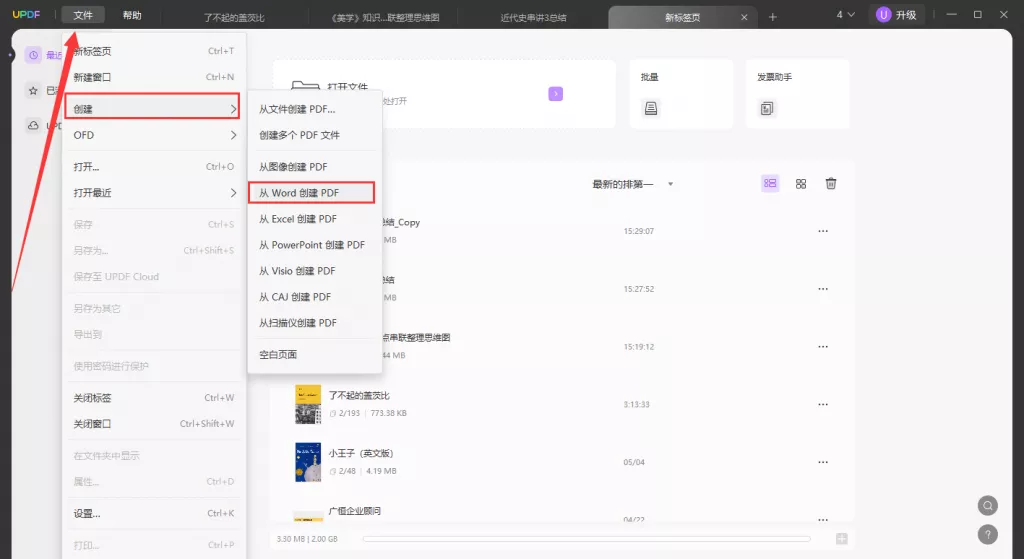The height and width of the screenshot is (559, 1024).
Task: Select 新建窗口 menu entry
Action: click(154, 77)
